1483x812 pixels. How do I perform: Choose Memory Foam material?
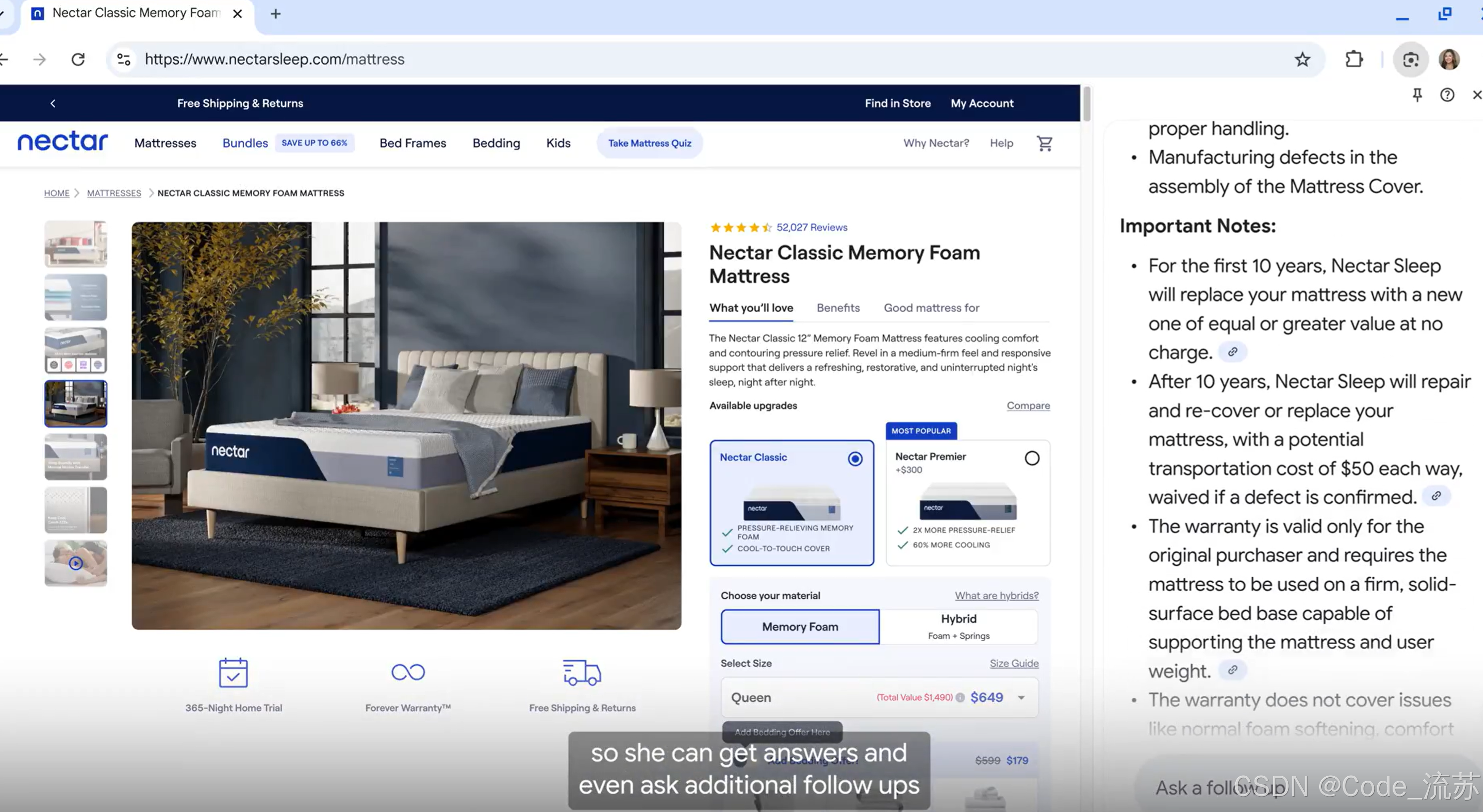point(800,627)
